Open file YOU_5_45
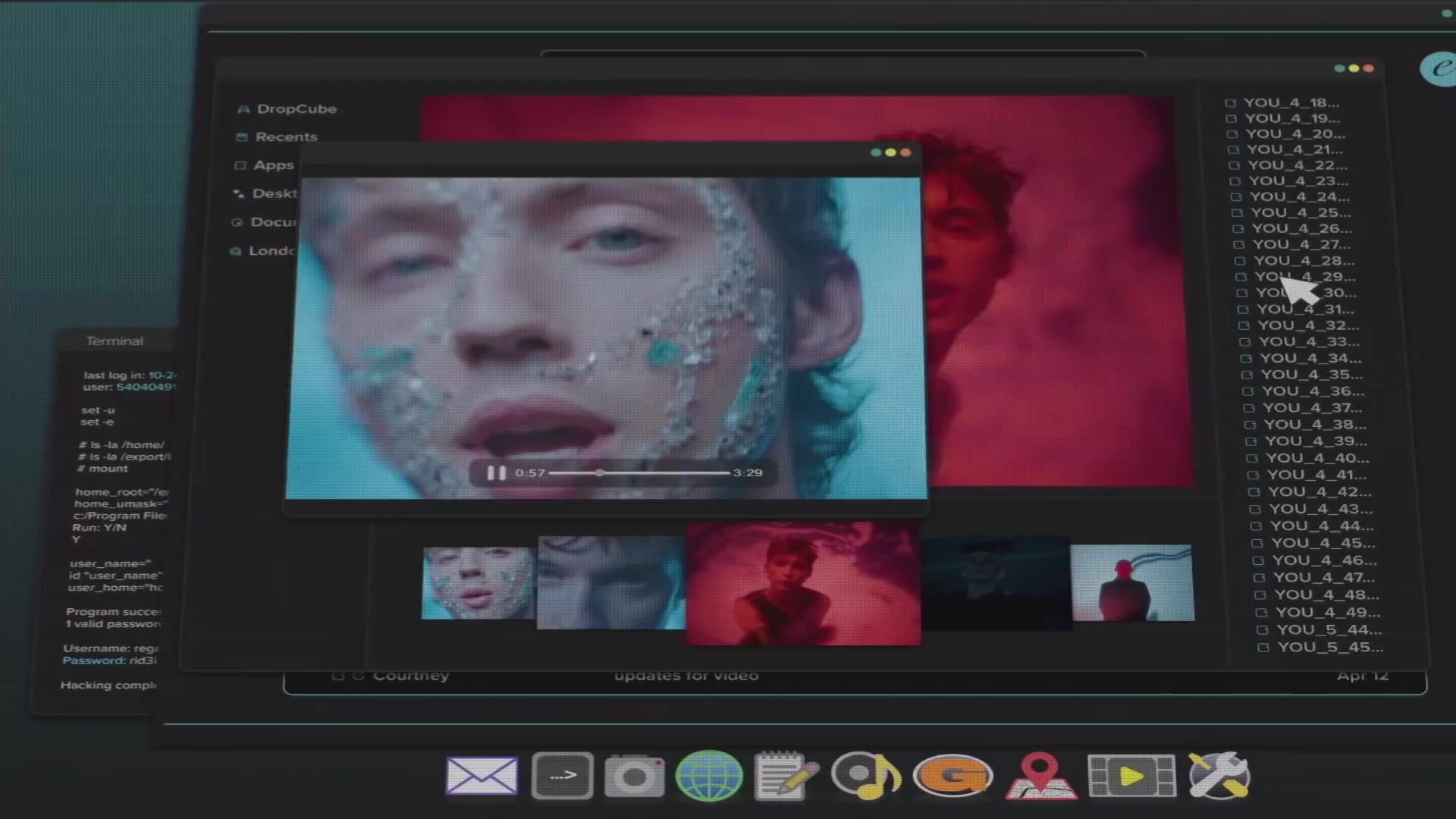The height and width of the screenshot is (819, 1456). [x=1331, y=647]
